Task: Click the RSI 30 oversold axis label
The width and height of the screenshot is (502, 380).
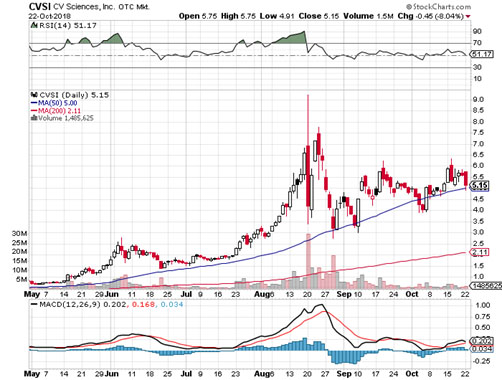Action: [x=477, y=67]
